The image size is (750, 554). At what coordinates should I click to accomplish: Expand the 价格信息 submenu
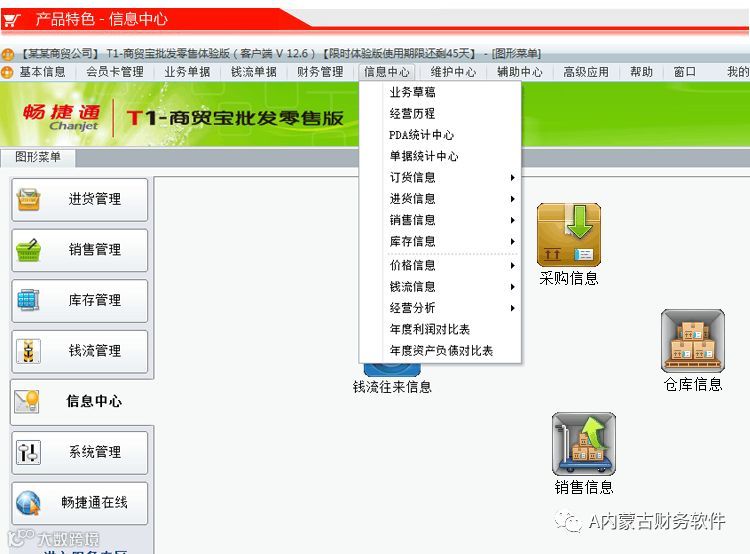click(x=440, y=265)
